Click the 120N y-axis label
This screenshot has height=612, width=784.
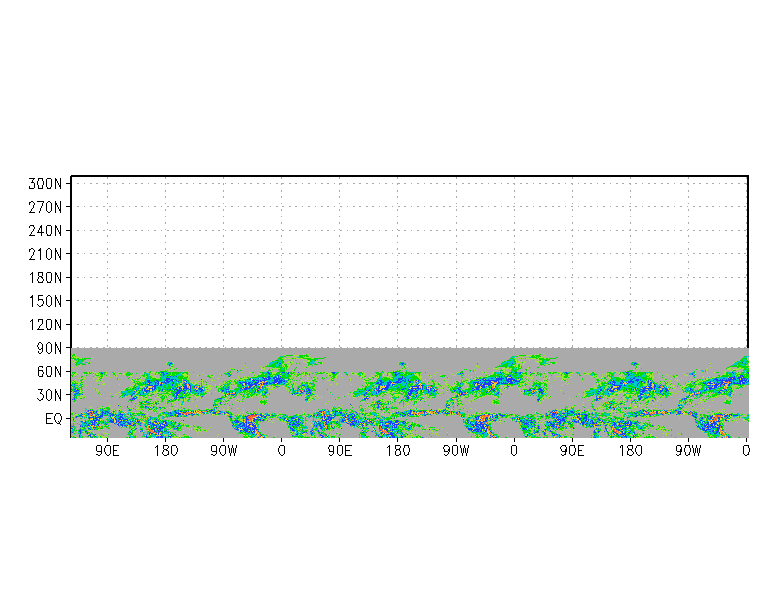45,325
